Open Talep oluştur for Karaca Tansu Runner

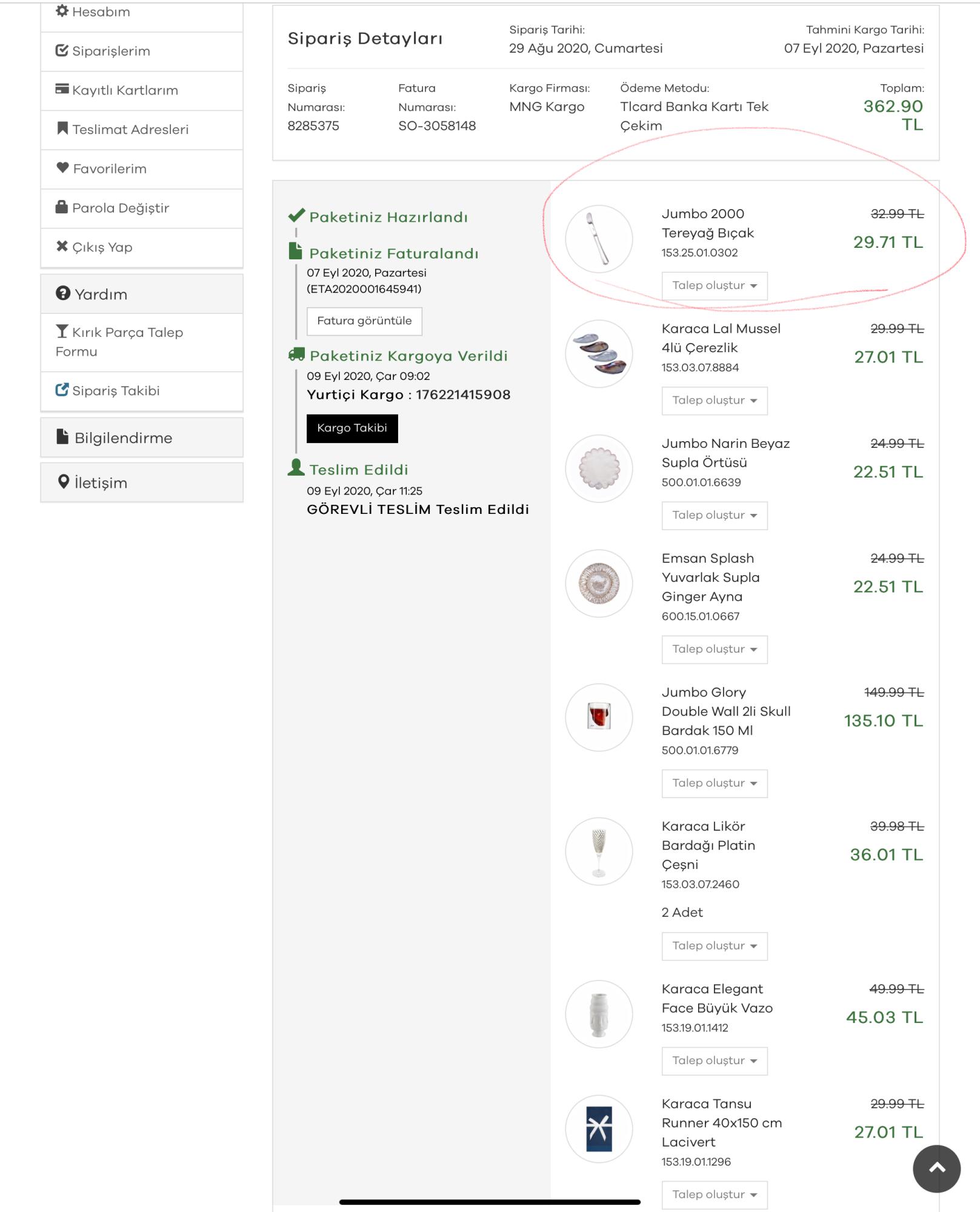click(715, 1195)
